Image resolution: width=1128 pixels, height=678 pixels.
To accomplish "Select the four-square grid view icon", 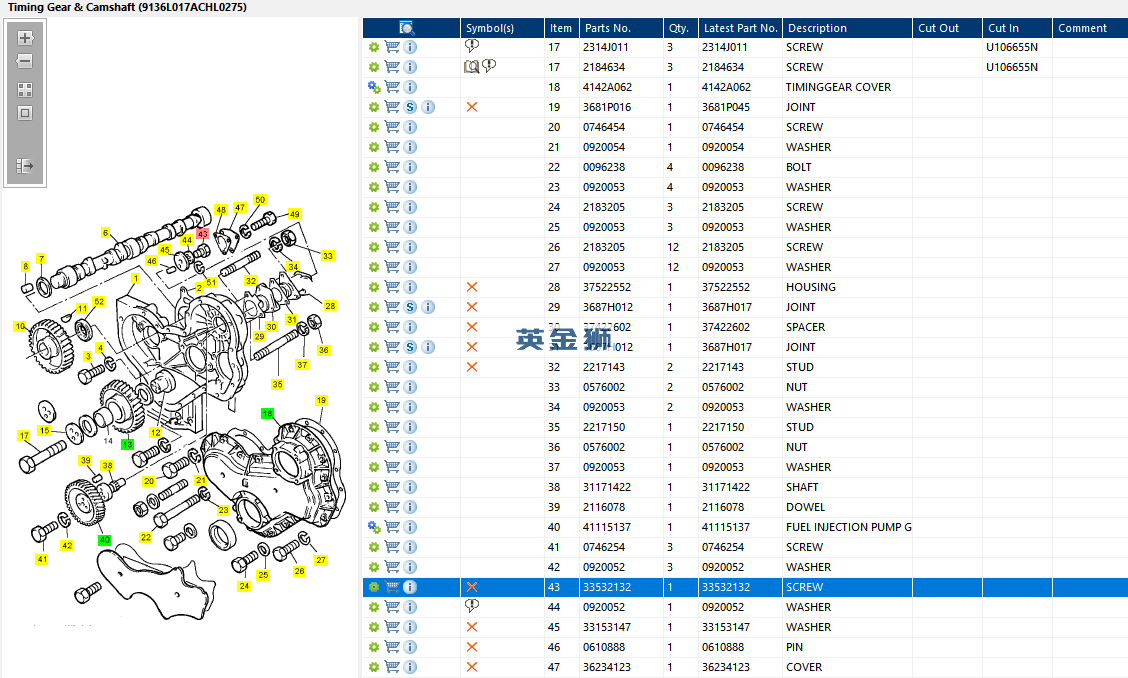I will 25,90.
